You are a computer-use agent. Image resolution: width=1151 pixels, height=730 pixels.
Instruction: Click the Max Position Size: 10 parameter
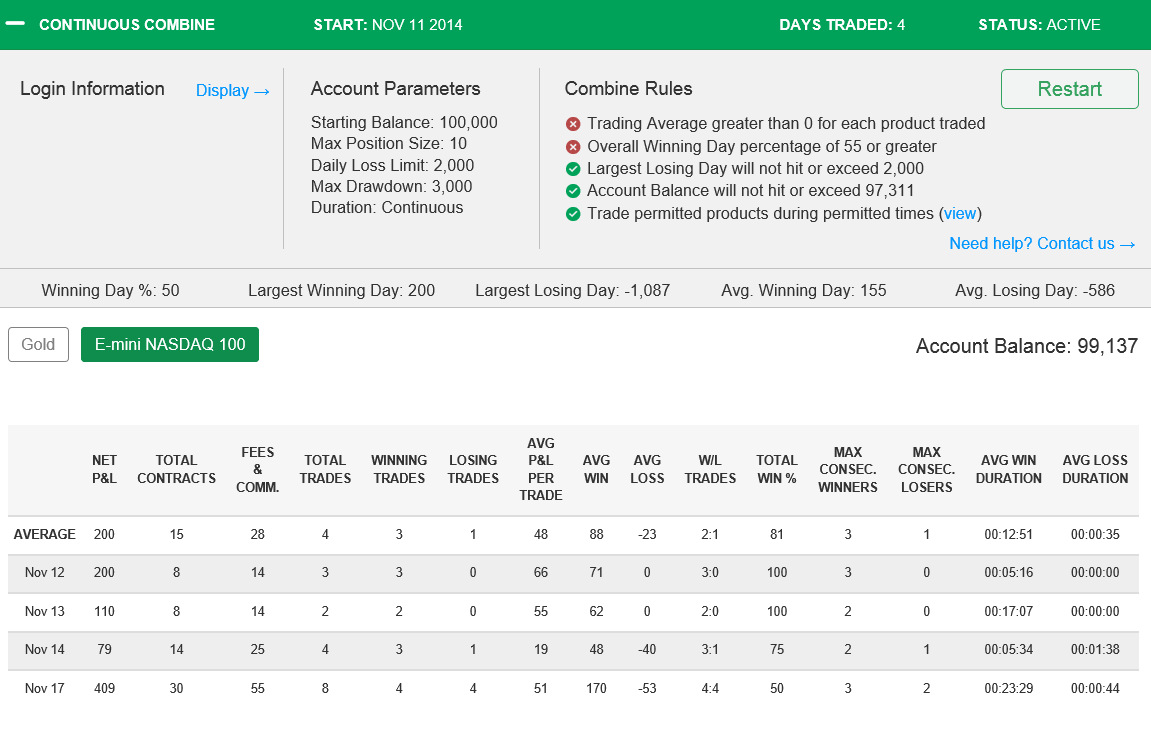[x=388, y=143]
